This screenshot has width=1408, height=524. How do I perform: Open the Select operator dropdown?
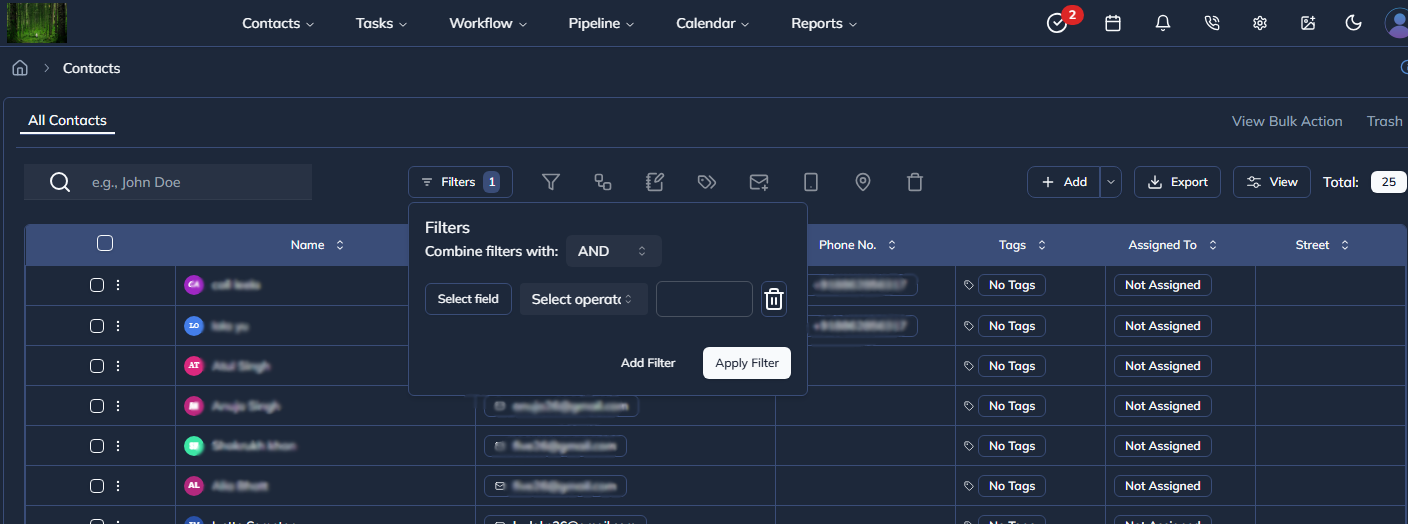coord(584,299)
